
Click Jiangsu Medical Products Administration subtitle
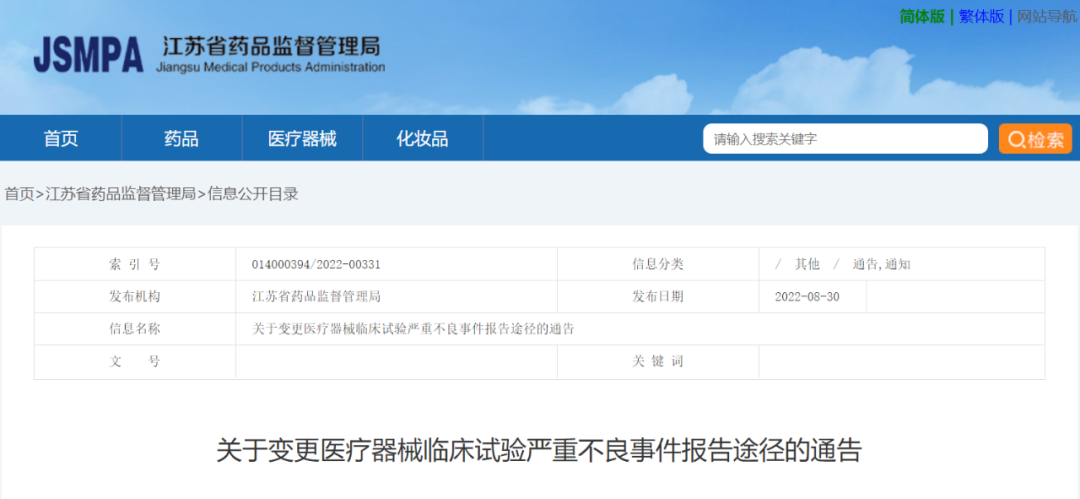click(271, 68)
